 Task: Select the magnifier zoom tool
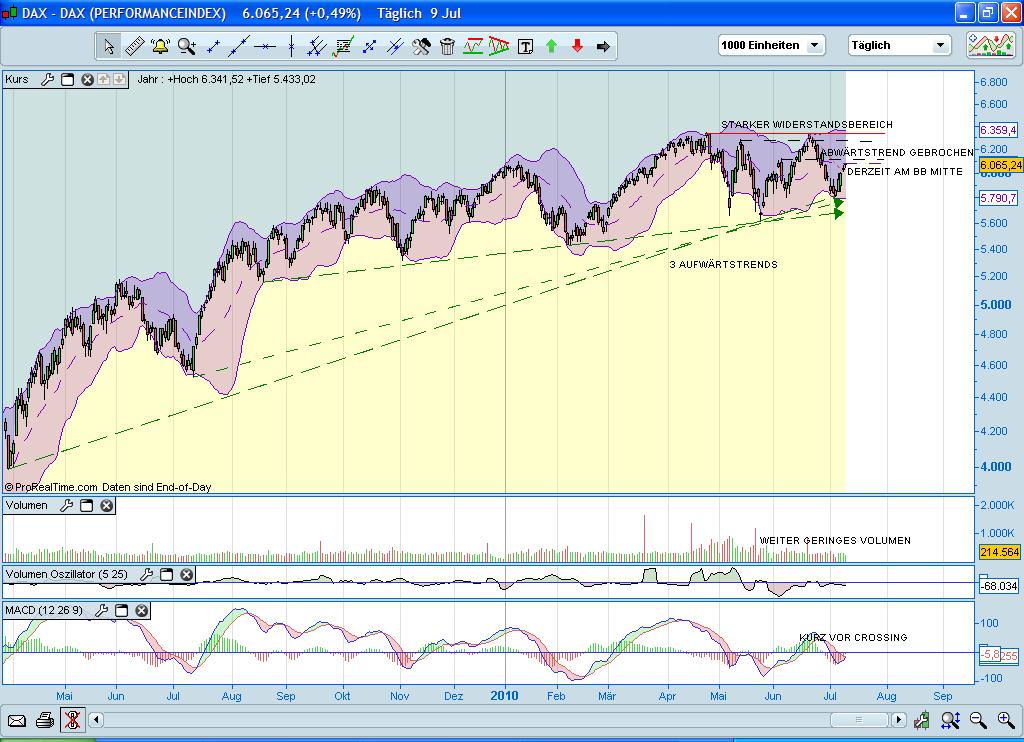(x=187, y=46)
